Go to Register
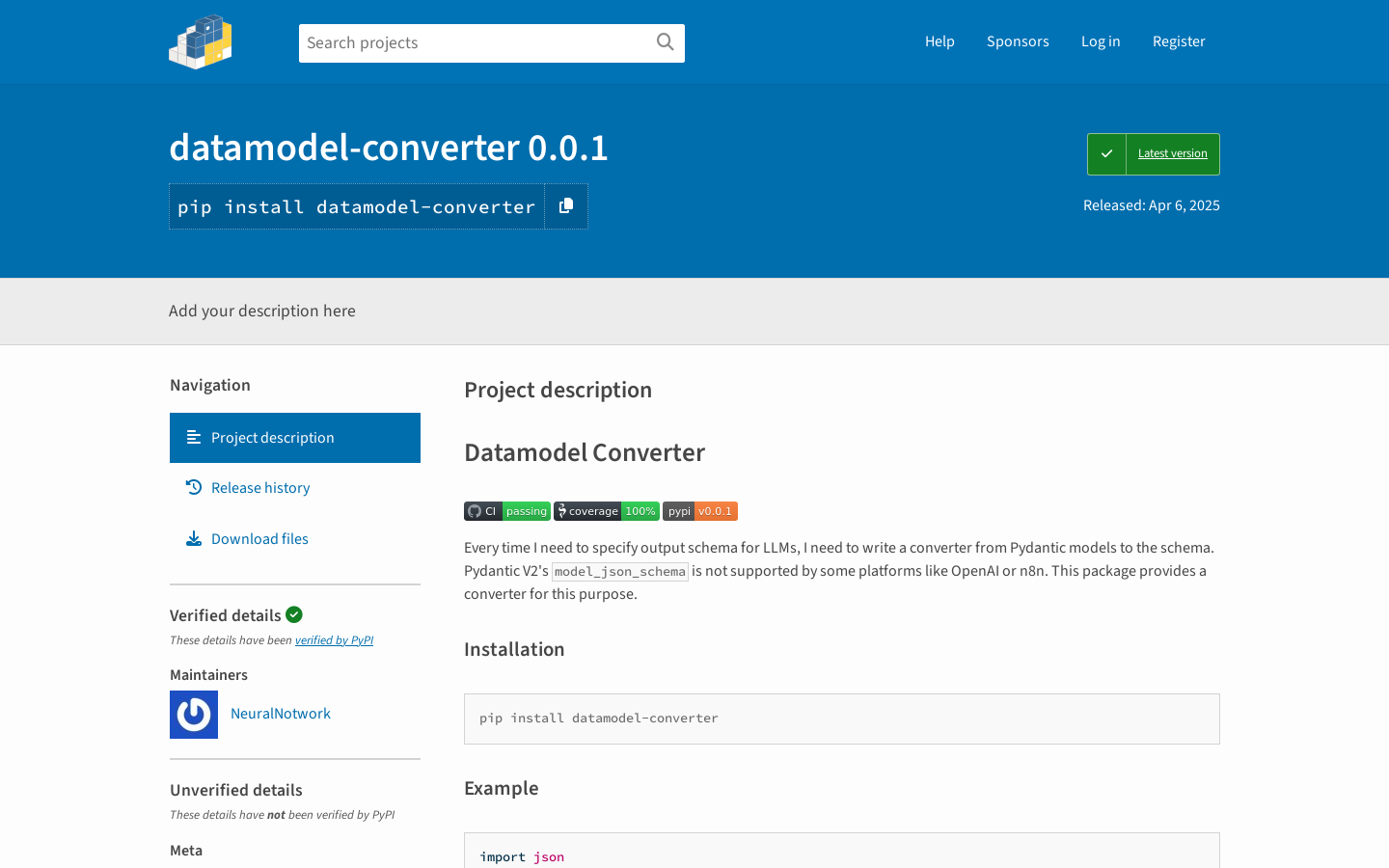 1179,41
